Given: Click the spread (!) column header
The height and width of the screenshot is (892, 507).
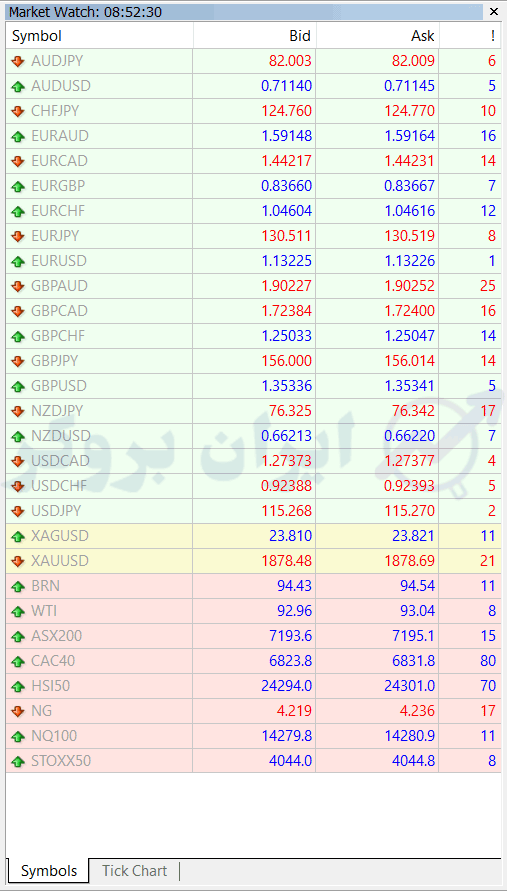Looking at the screenshot, I should 471,36.
